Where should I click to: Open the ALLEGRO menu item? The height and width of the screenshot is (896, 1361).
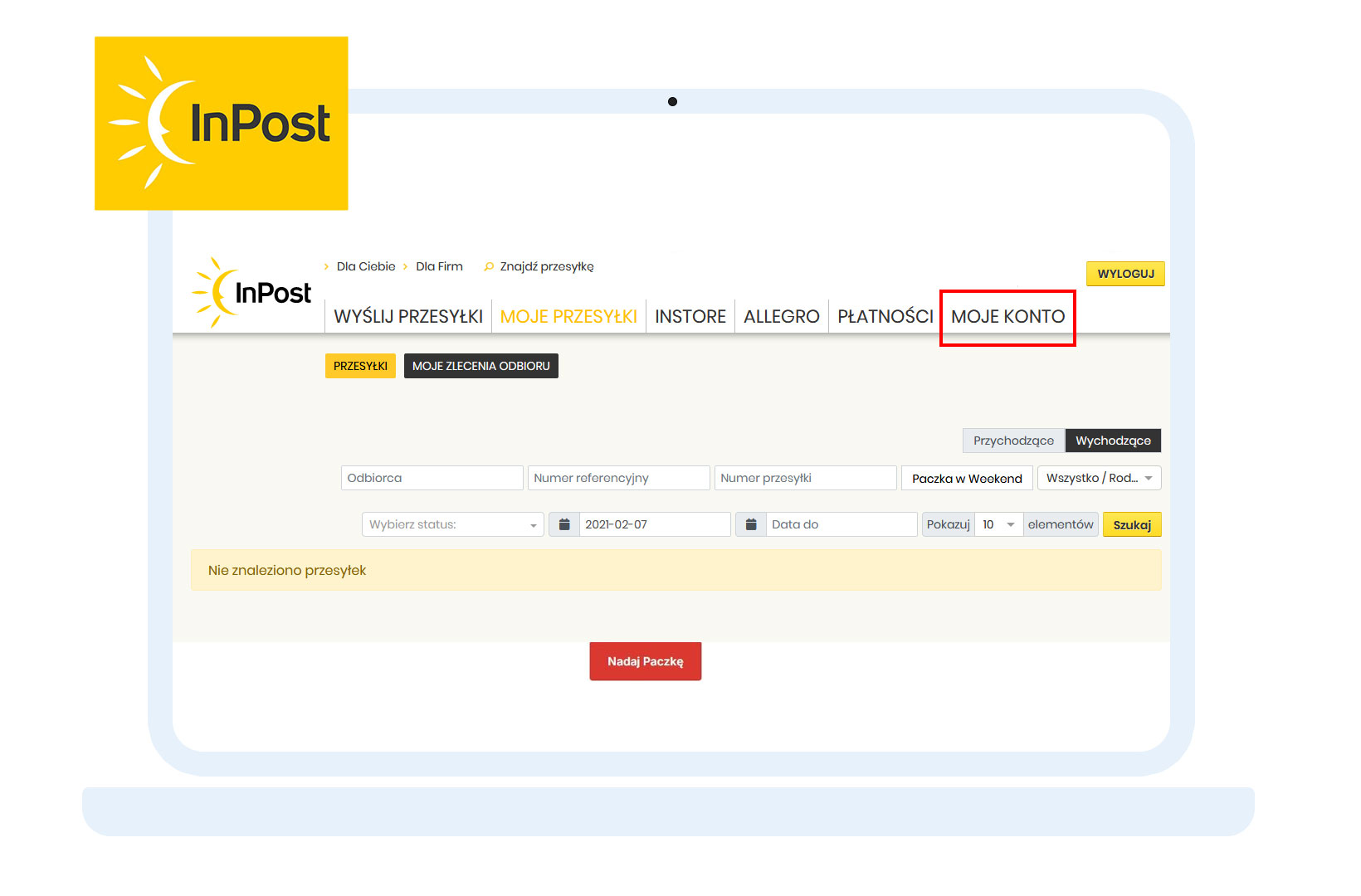[x=782, y=316]
